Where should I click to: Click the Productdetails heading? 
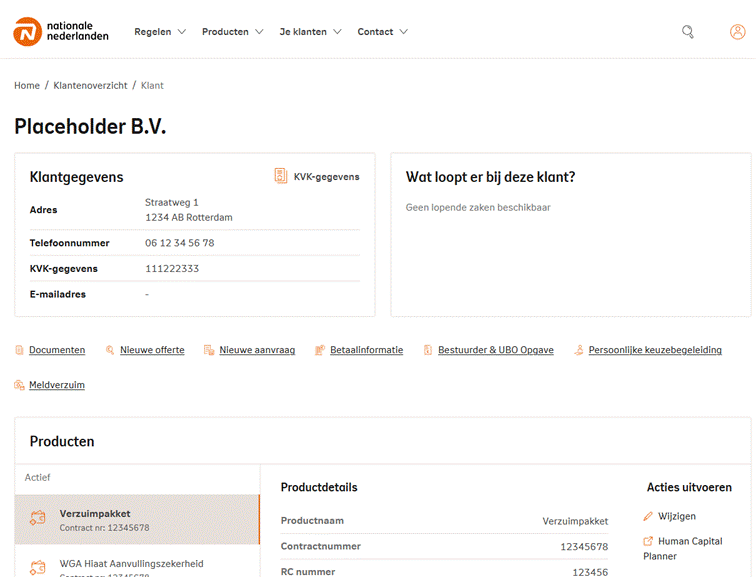[319, 487]
